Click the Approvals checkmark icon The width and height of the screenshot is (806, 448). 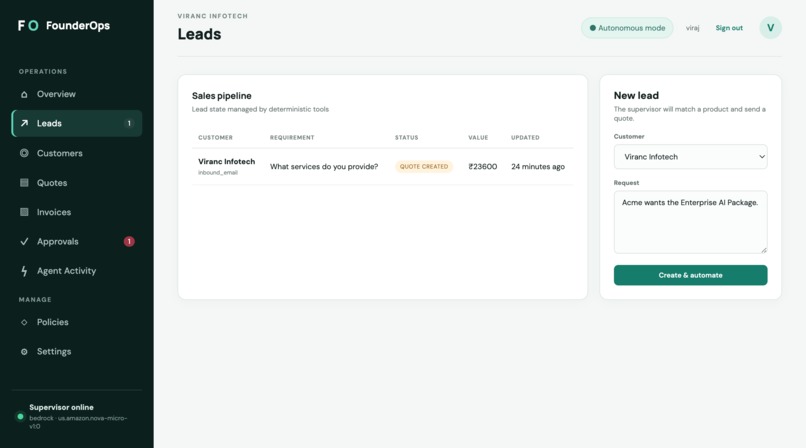[x=24, y=241]
